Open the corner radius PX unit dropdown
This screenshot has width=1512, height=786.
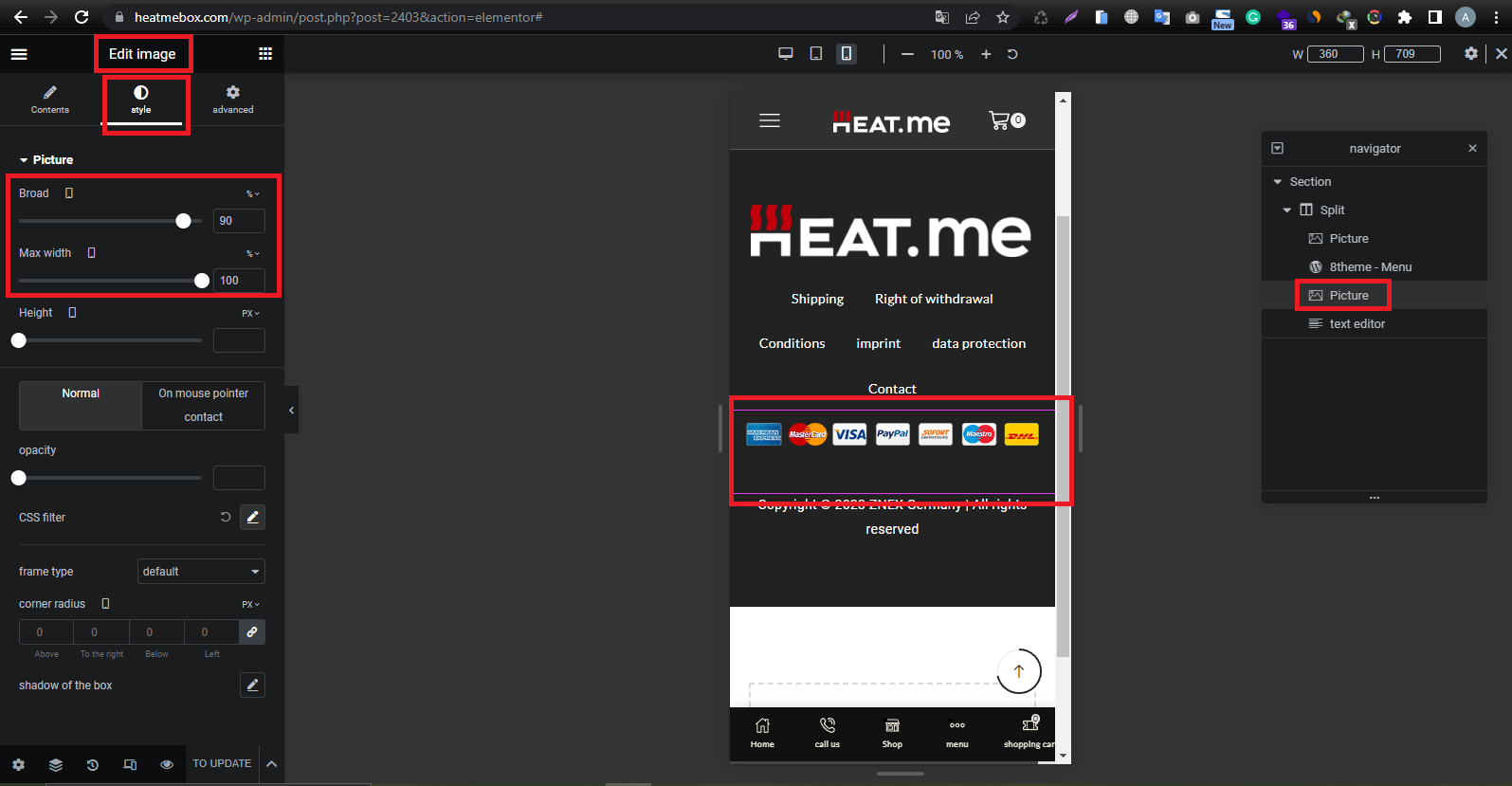pyautogui.click(x=250, y=605)
